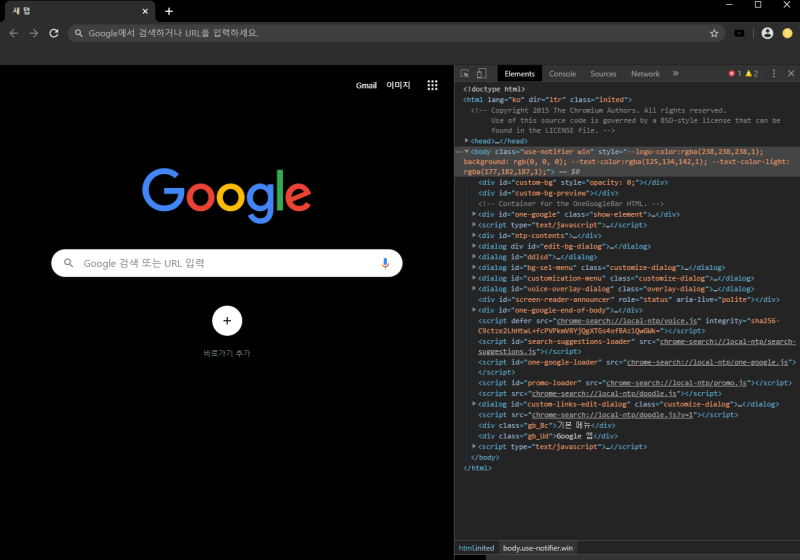Switch to the Console tab
Image resolution: width=800 pixels, height=560 pixels.
[562, 74]
